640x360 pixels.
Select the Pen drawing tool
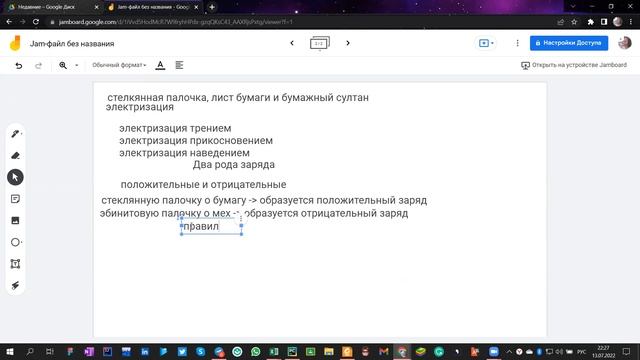(16, 134)
